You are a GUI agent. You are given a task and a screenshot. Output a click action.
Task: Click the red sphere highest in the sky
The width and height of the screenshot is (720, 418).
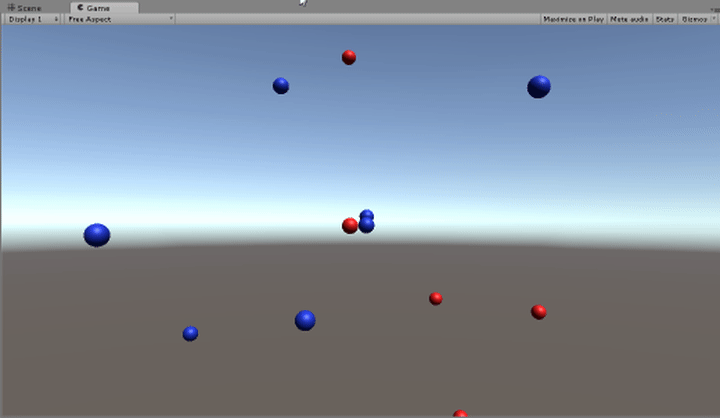[349, 57]
